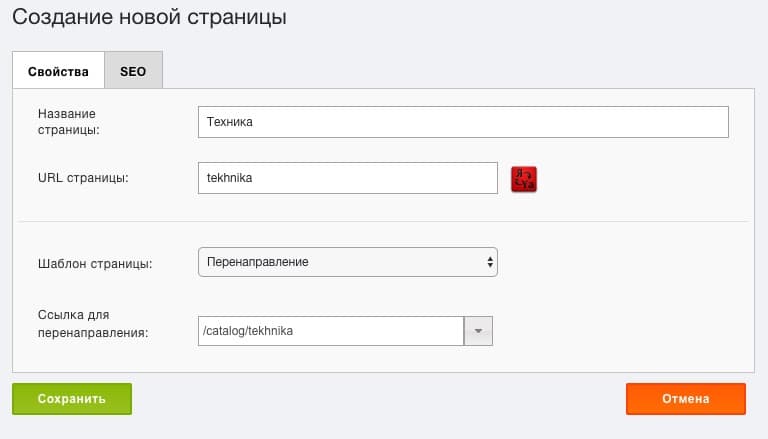The image size is (768, 439).
Task: Click the Название страницы label
Action: [x=69, y=122]
